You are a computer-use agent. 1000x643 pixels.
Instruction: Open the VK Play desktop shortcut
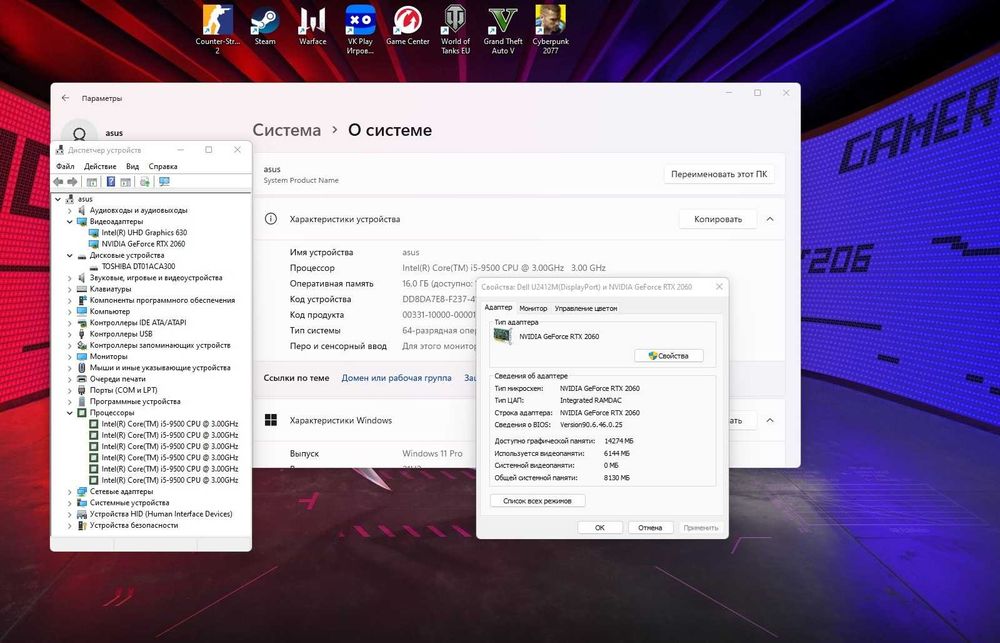[x=360, y=29]
